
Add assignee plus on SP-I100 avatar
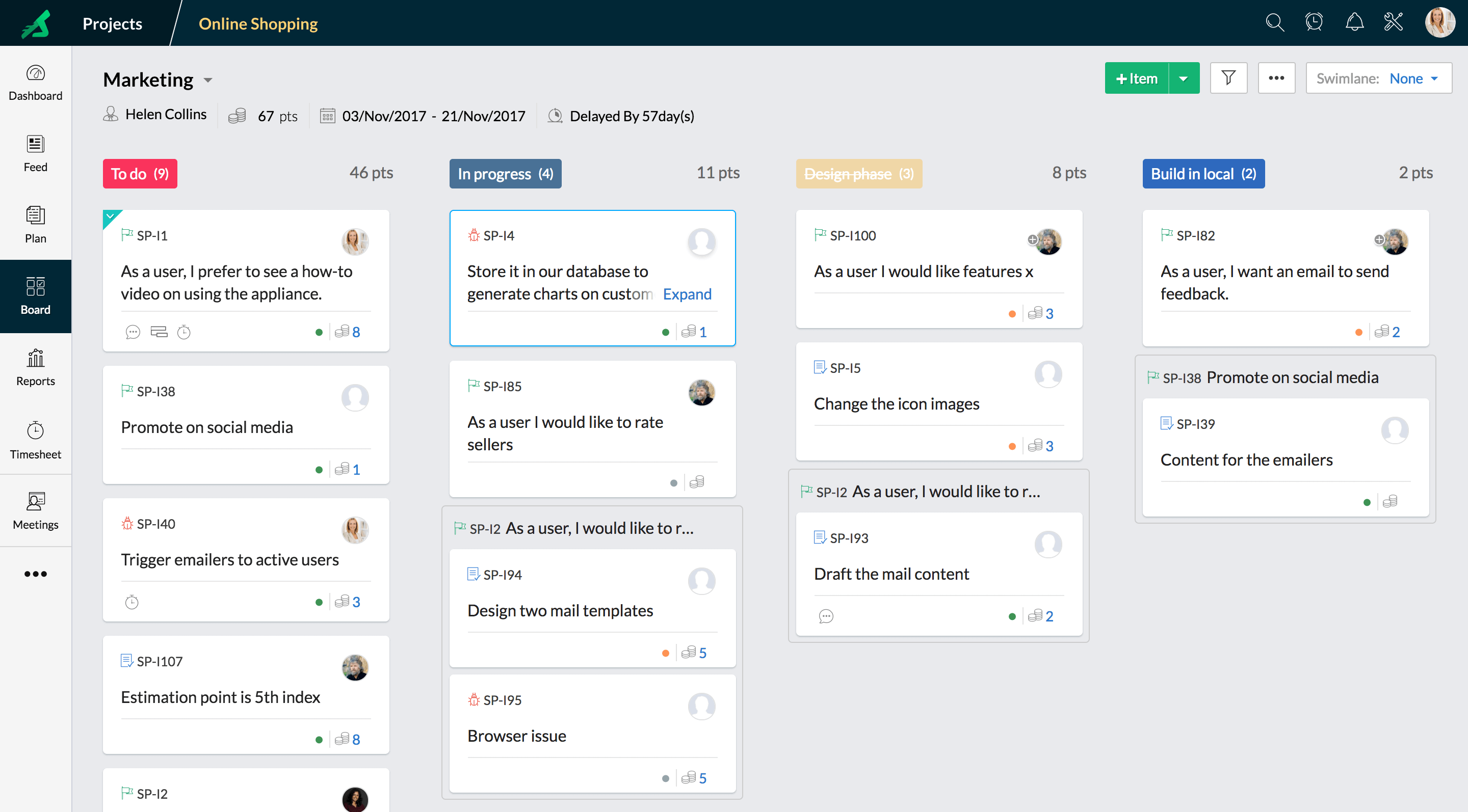pyautogui.click(x=1032, y=240)
